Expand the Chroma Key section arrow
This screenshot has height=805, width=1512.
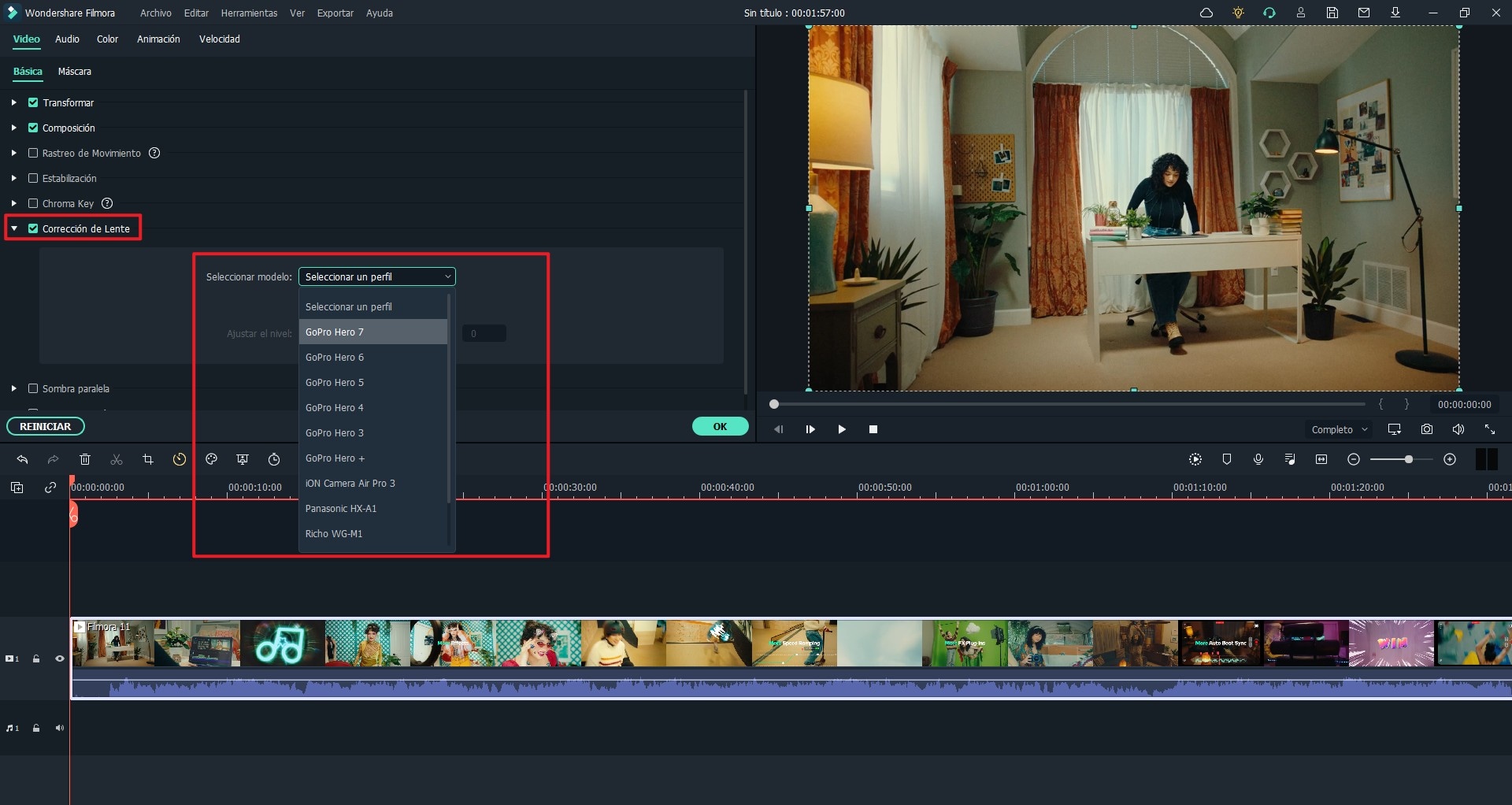tap(13, 203)
